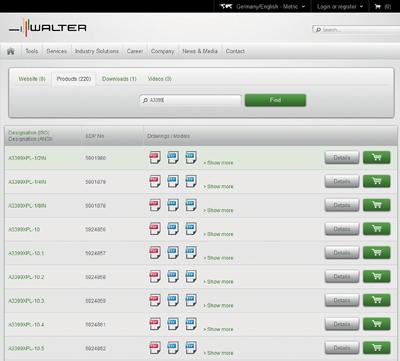The image size is (400, 361).
Task: Click the green Find button
Action: click(x=275, y=100)
